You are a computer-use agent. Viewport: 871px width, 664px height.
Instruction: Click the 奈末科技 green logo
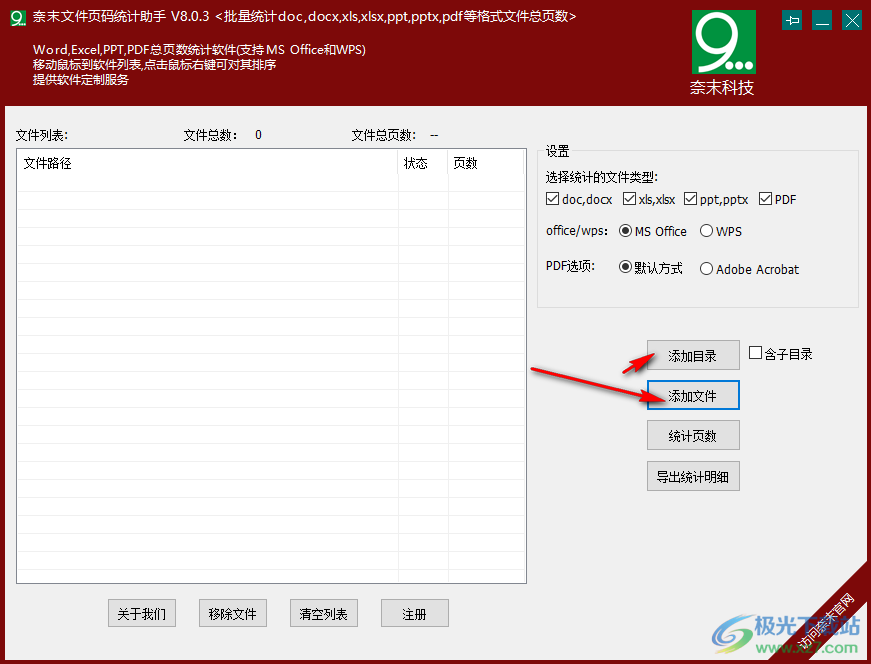point(724,42)
